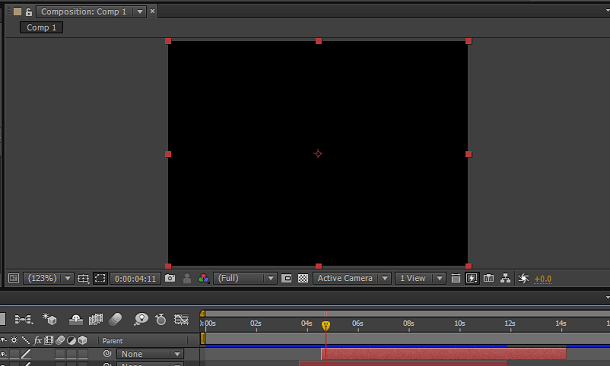Take a snapshot with the camera icon

click(170, 278)
